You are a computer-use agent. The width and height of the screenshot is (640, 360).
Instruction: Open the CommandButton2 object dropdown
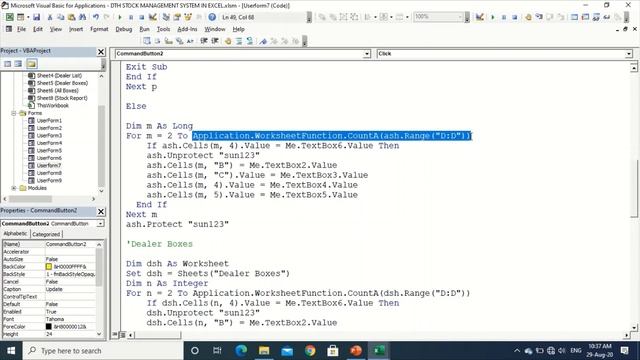[367, 53]
